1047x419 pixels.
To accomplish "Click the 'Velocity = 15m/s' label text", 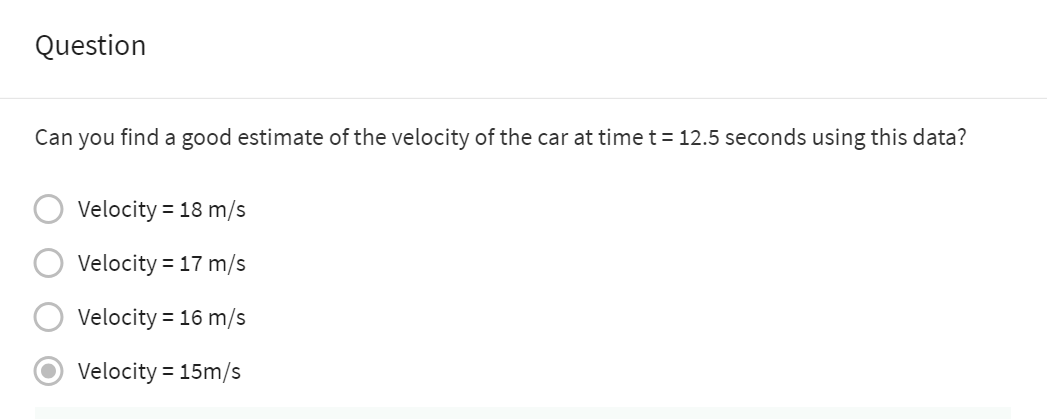I will [159, 372].
